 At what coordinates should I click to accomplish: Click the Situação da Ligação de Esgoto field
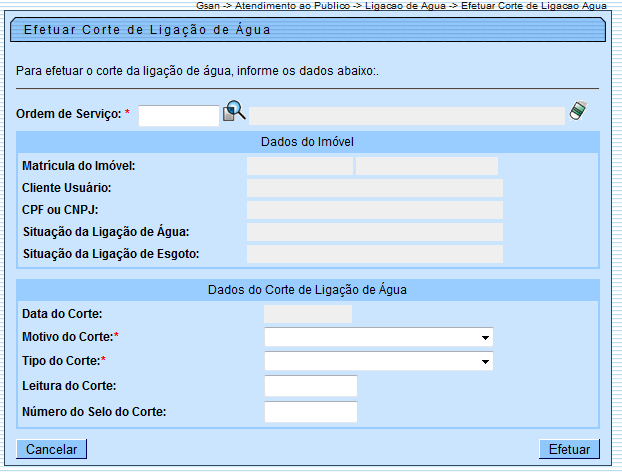click(375, 254)
